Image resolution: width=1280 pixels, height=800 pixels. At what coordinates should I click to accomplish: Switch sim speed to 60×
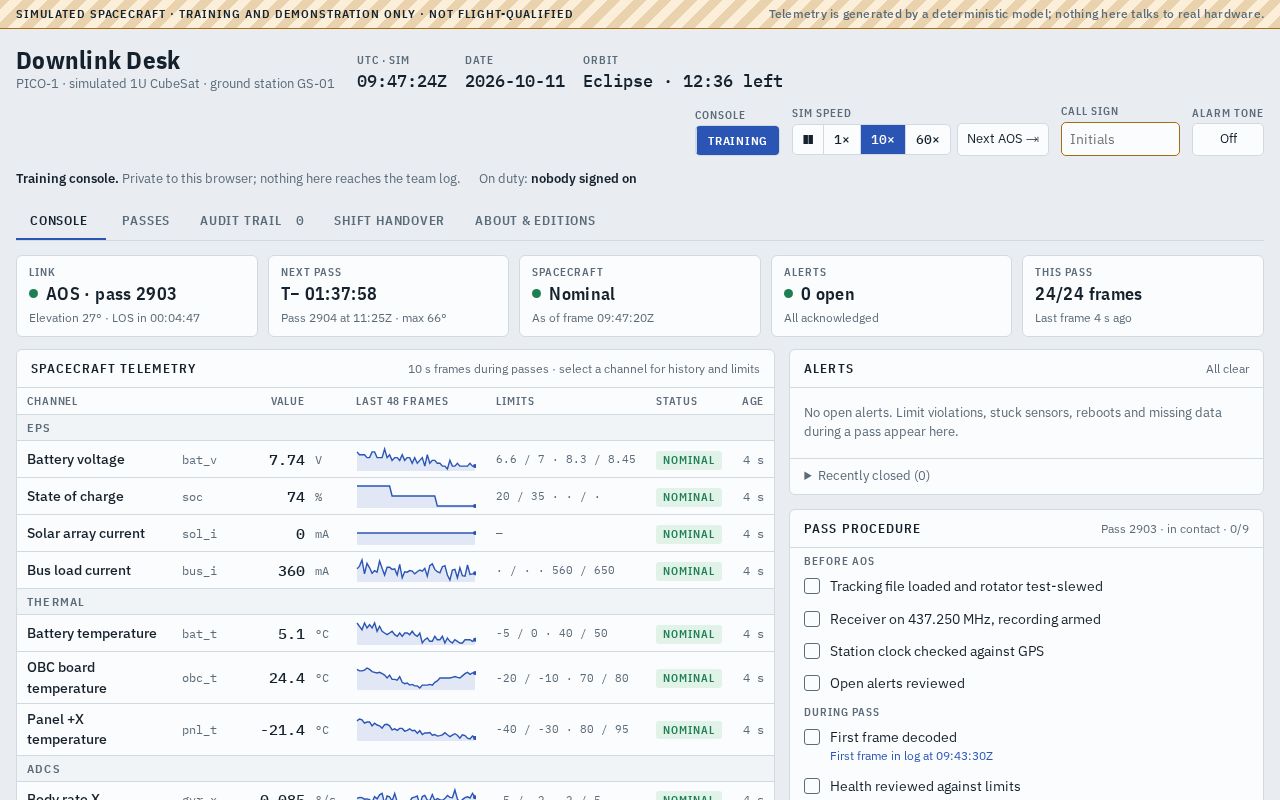928,140
